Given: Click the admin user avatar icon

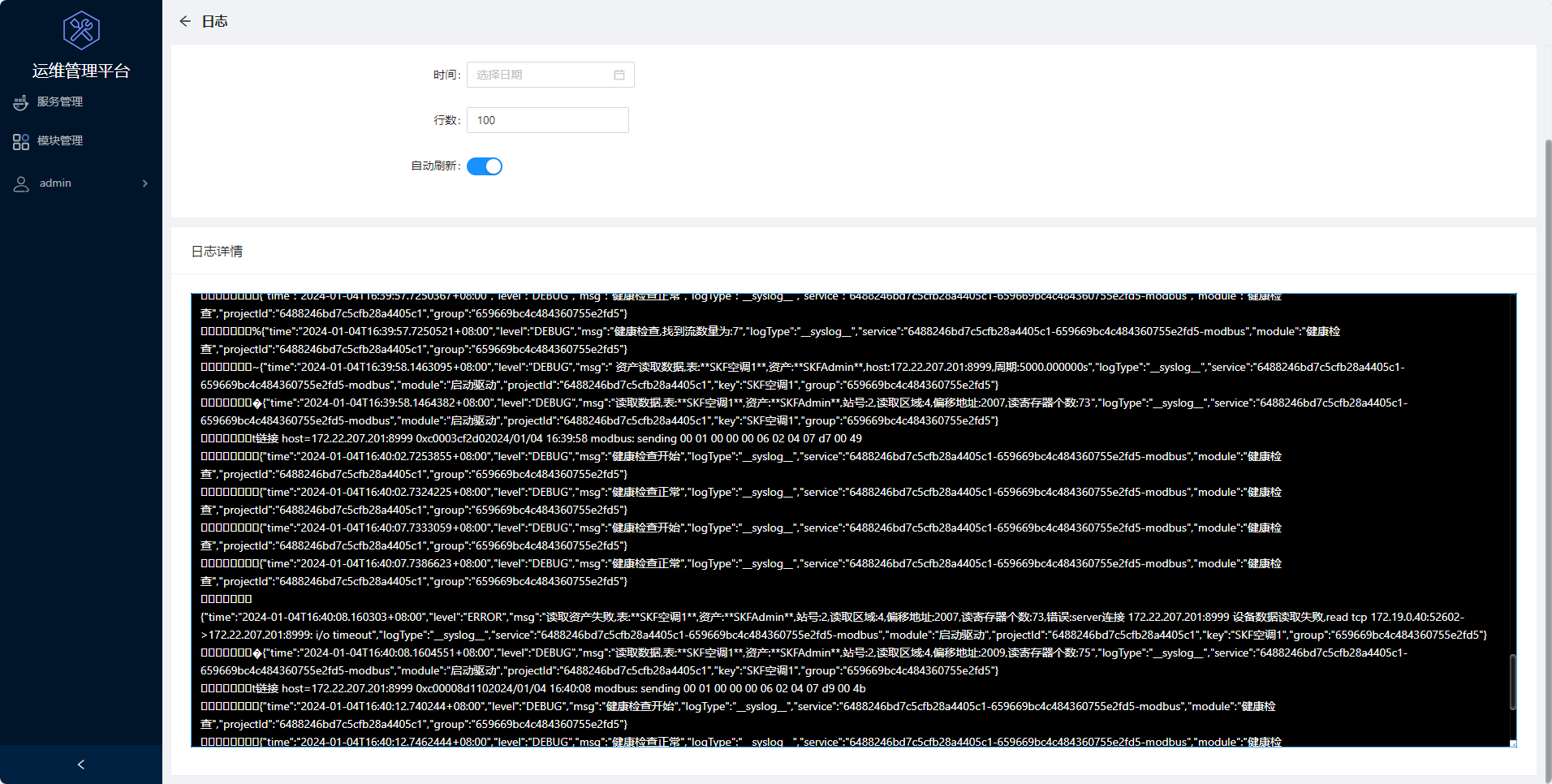Looking at the screenshot, I should (21, 184).
